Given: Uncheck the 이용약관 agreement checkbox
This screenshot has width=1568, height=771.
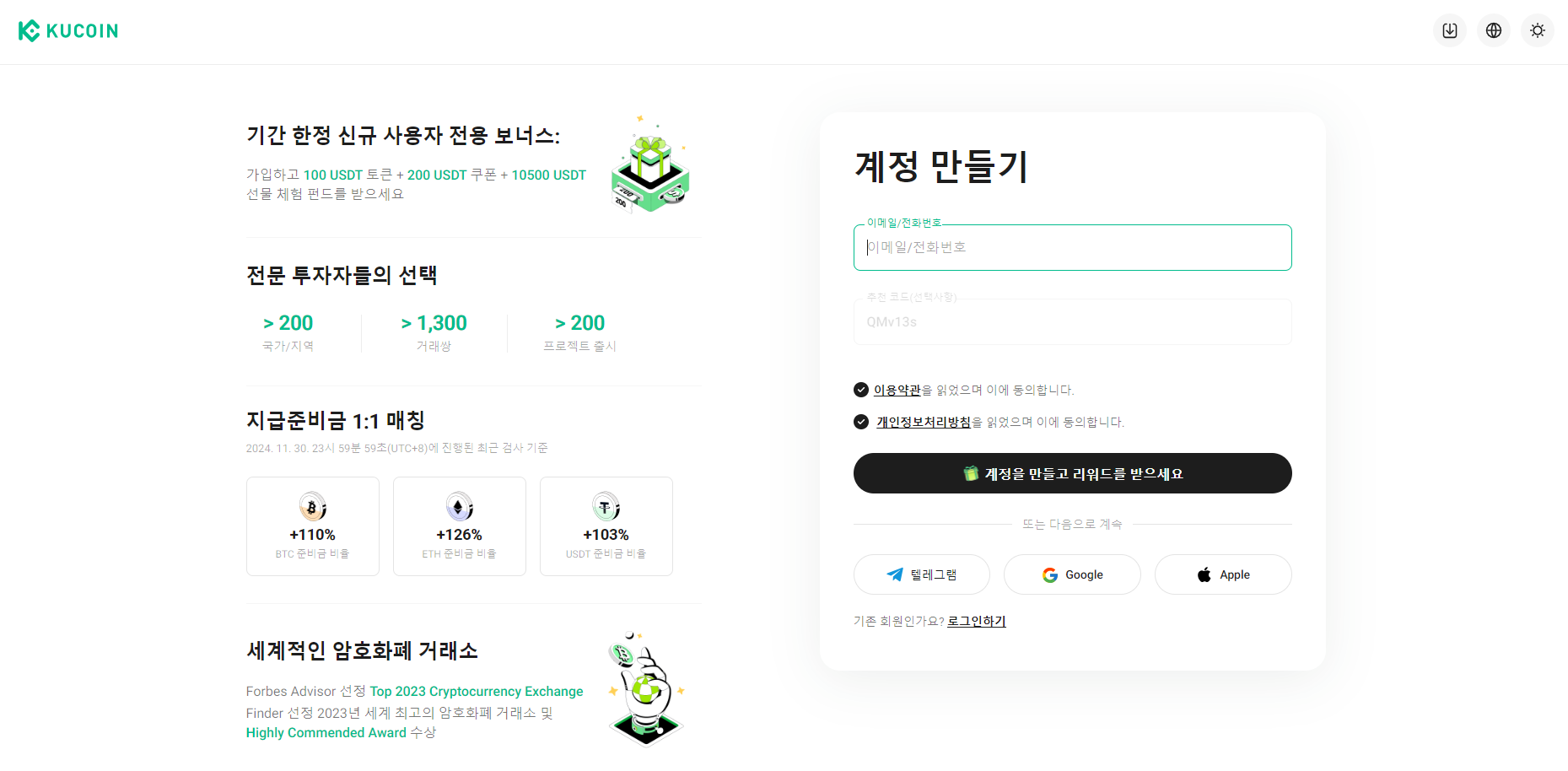Looking at the screenshot, I should (861, 390).
